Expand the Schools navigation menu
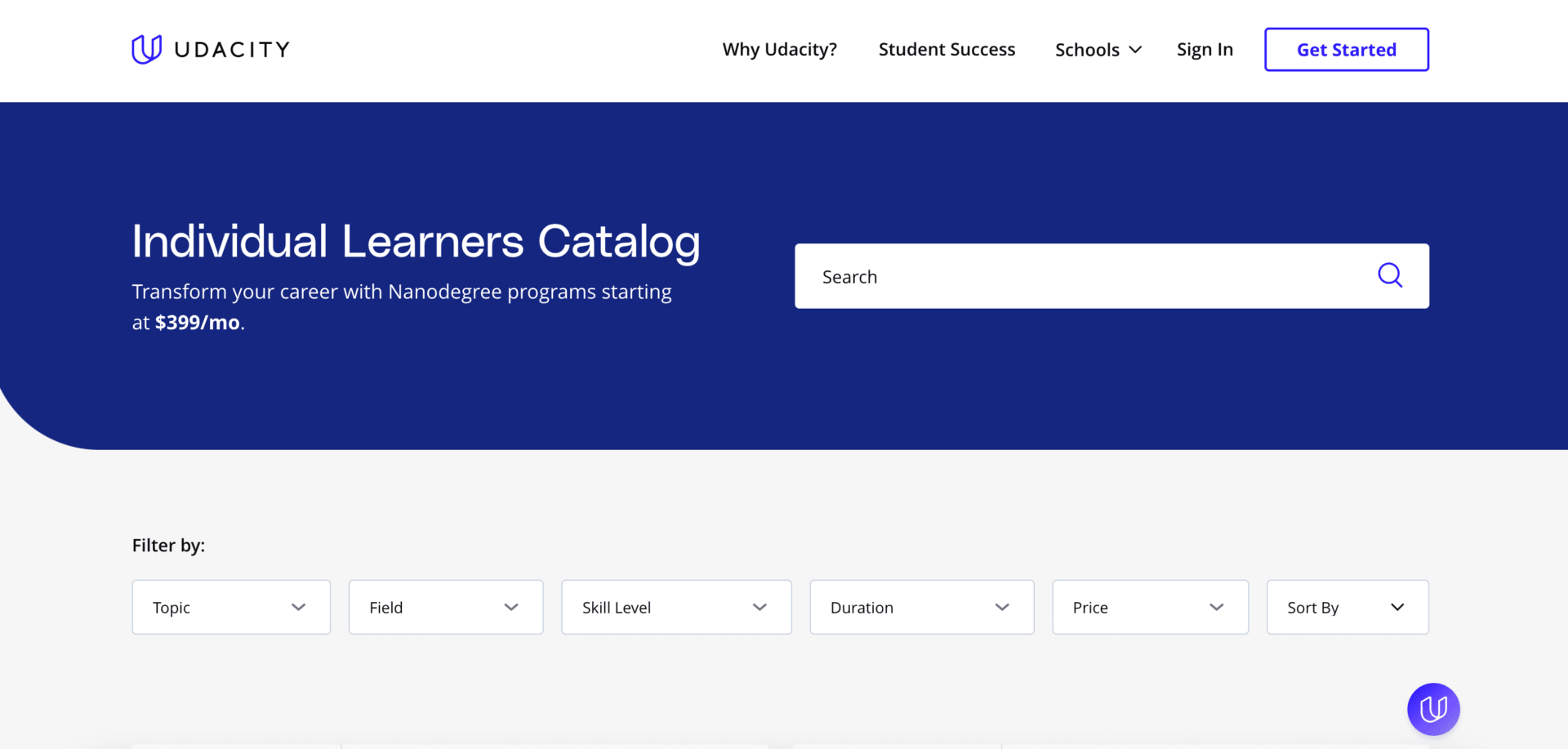The image size is (1568, 749). point(1088,50)
